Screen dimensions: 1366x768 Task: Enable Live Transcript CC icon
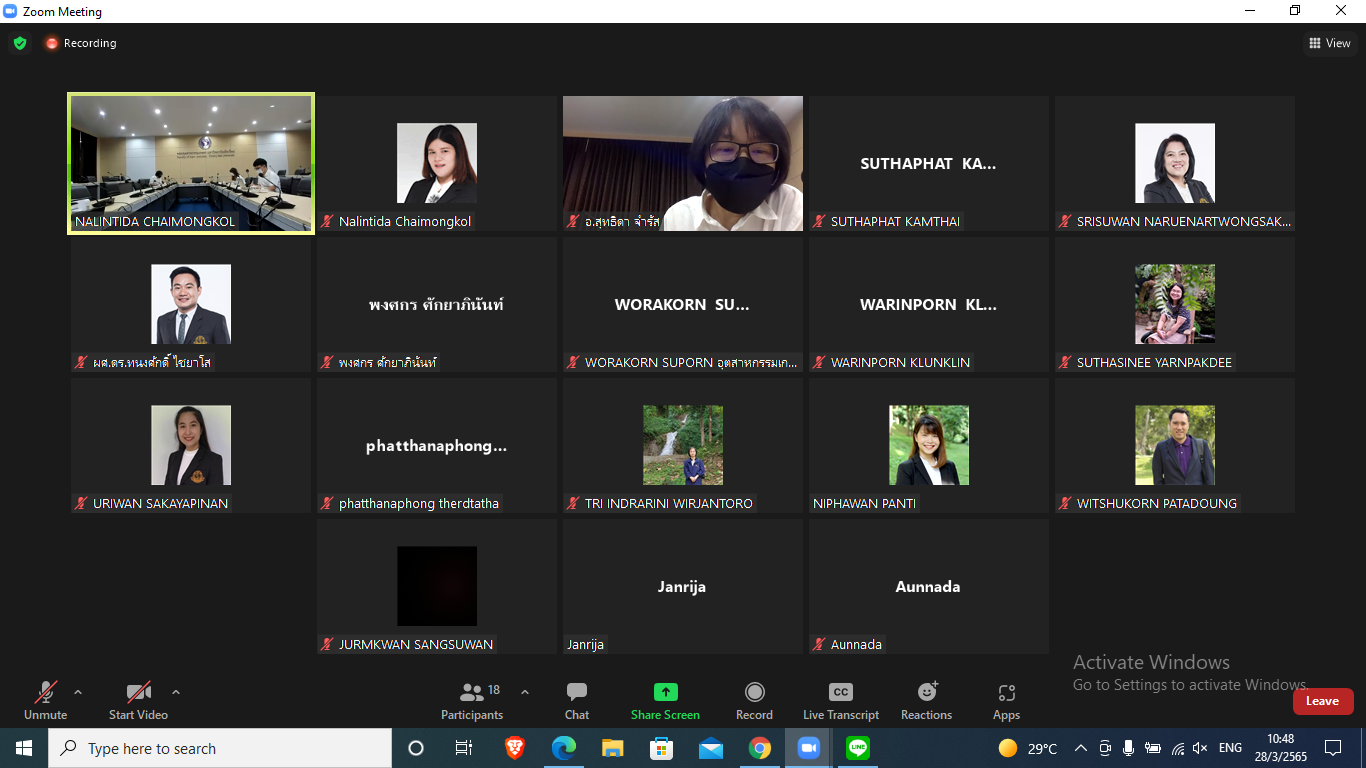click(x=841, y=692)
